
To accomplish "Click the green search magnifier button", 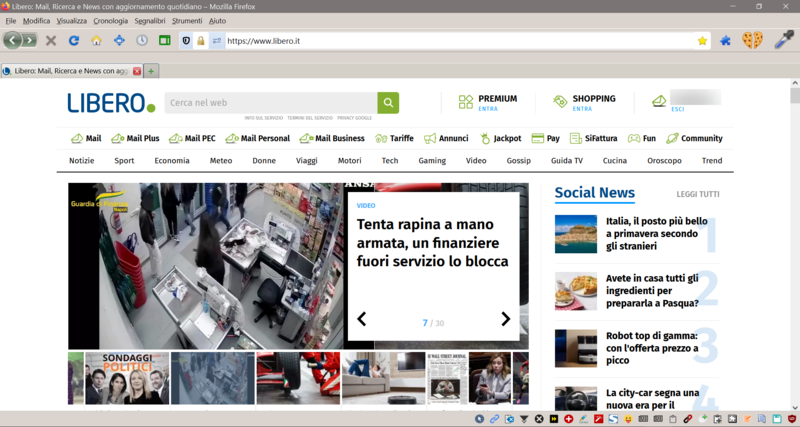I will (388, 103).
